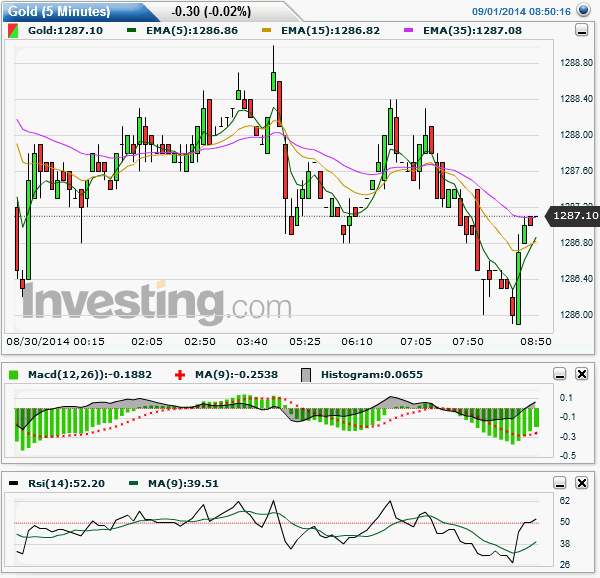Viewport: 600px width, 578px height.
Task: Click the EMA(15):1286.82 value text
Action: click(331, 31)
